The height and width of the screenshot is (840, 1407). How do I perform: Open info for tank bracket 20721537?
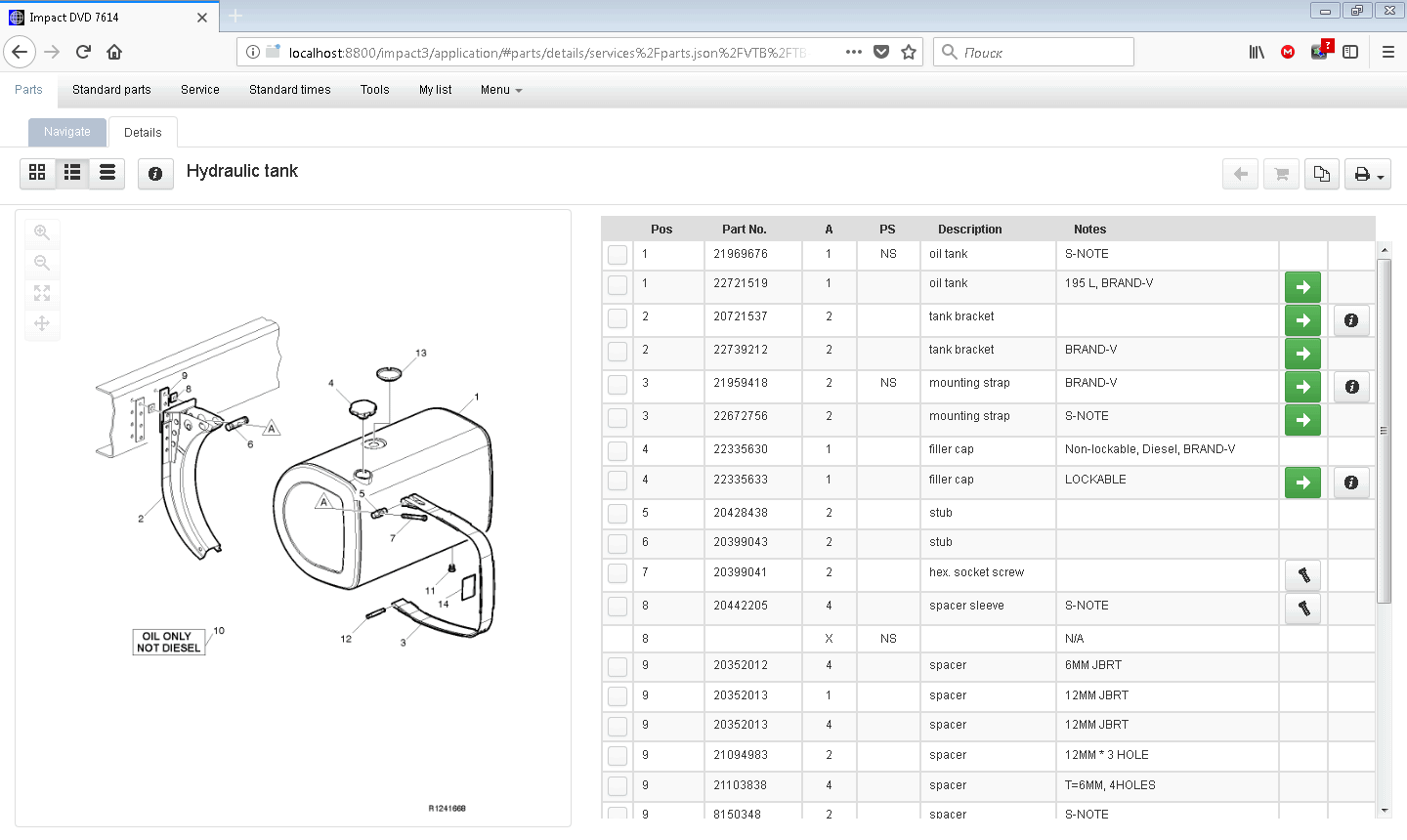pos(1351,319)
